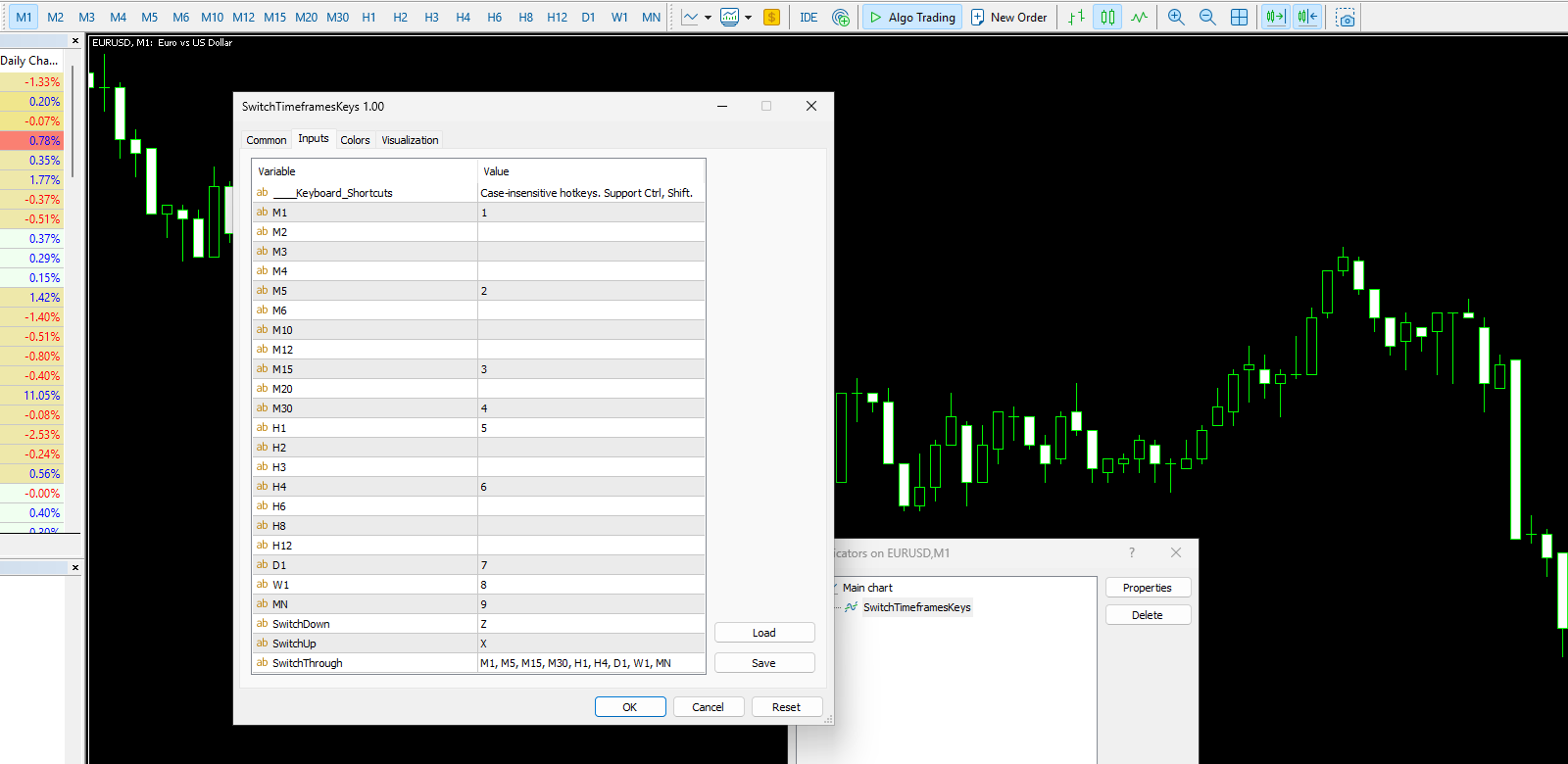1568x764 pixels.
Task: Select the H12 variable row
Action: 478,546
